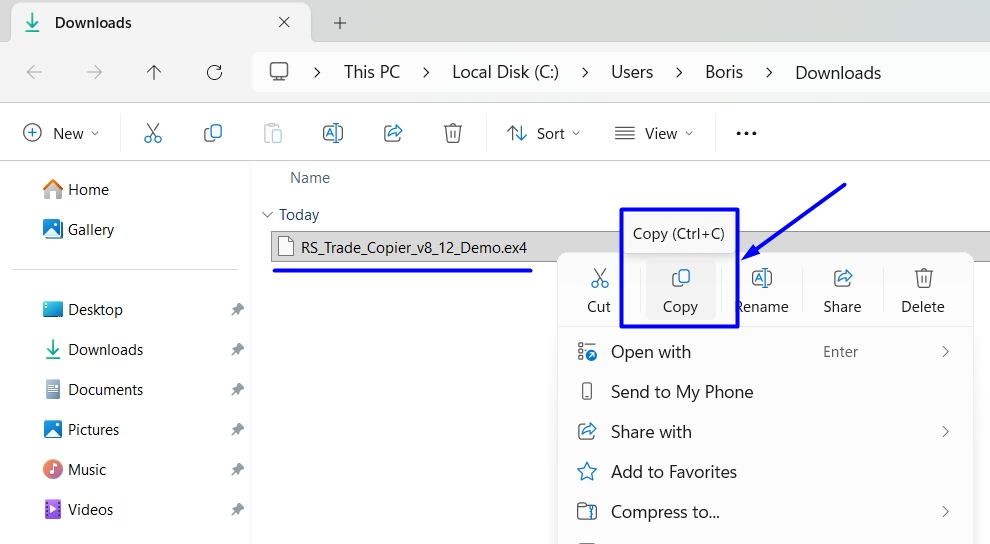Select Copy in the context menu
990x544 pixels.
tap(680, 290)
